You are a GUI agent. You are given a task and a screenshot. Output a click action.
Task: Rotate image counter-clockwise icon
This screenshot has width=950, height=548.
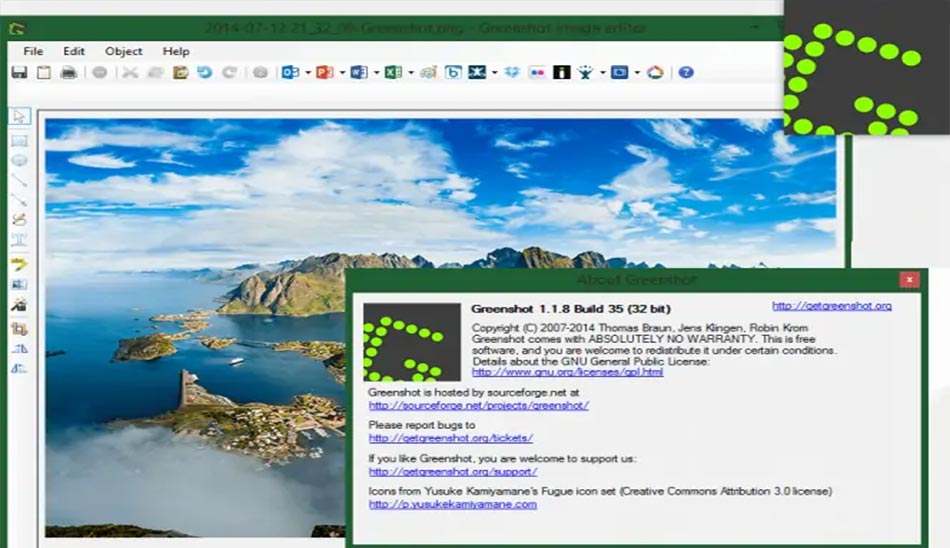pos(19,368)
